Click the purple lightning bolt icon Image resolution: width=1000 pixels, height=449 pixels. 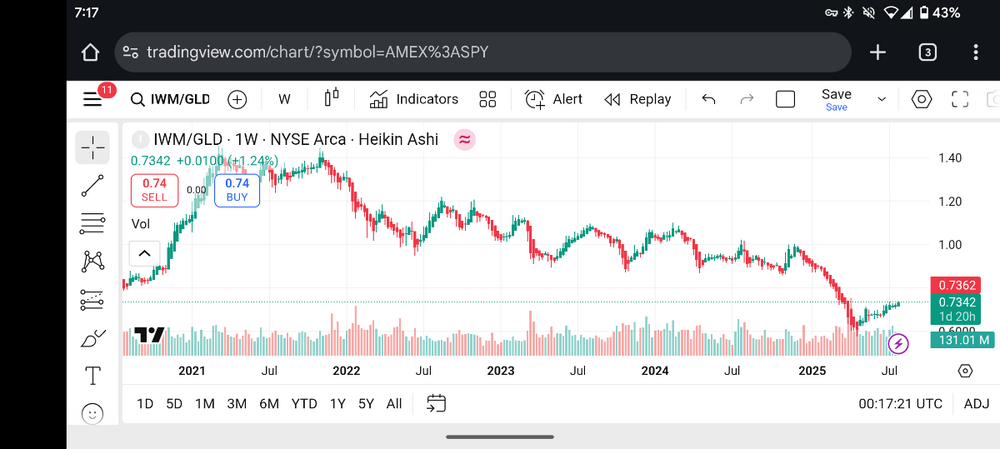tap(899, 344)
